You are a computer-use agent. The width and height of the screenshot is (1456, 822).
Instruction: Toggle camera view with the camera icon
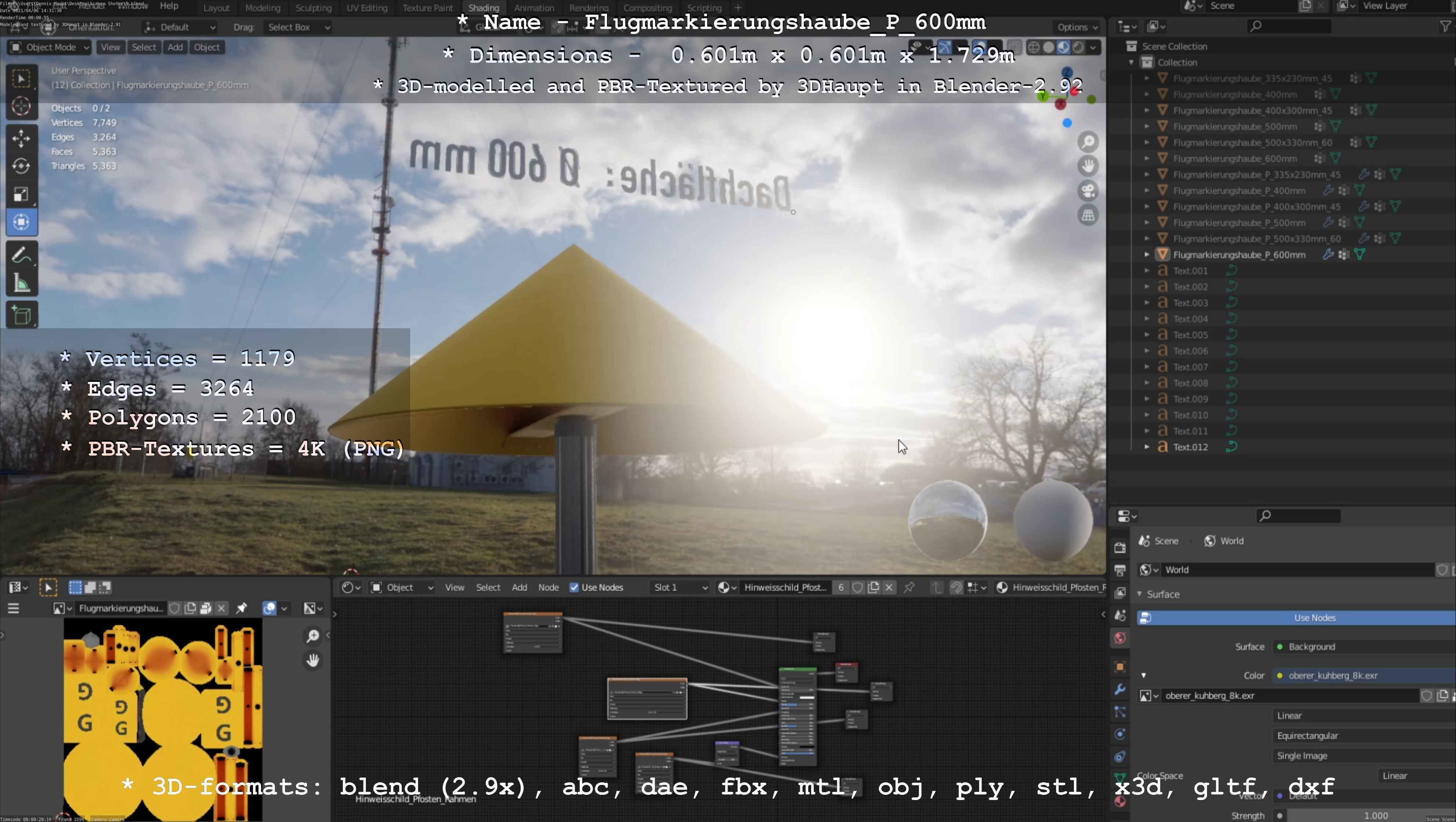pos(1088,191)
